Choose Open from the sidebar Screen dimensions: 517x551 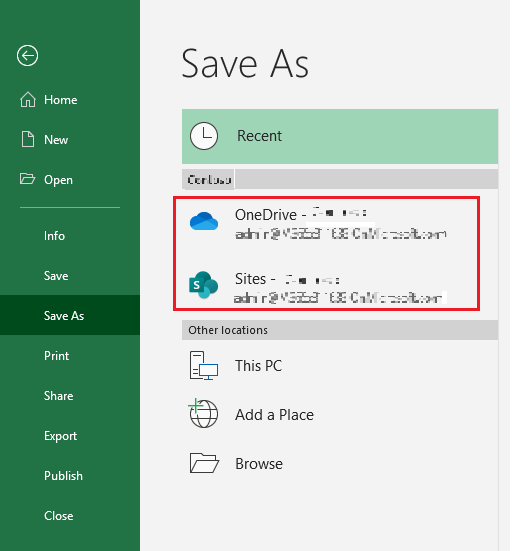click(70, 180)
